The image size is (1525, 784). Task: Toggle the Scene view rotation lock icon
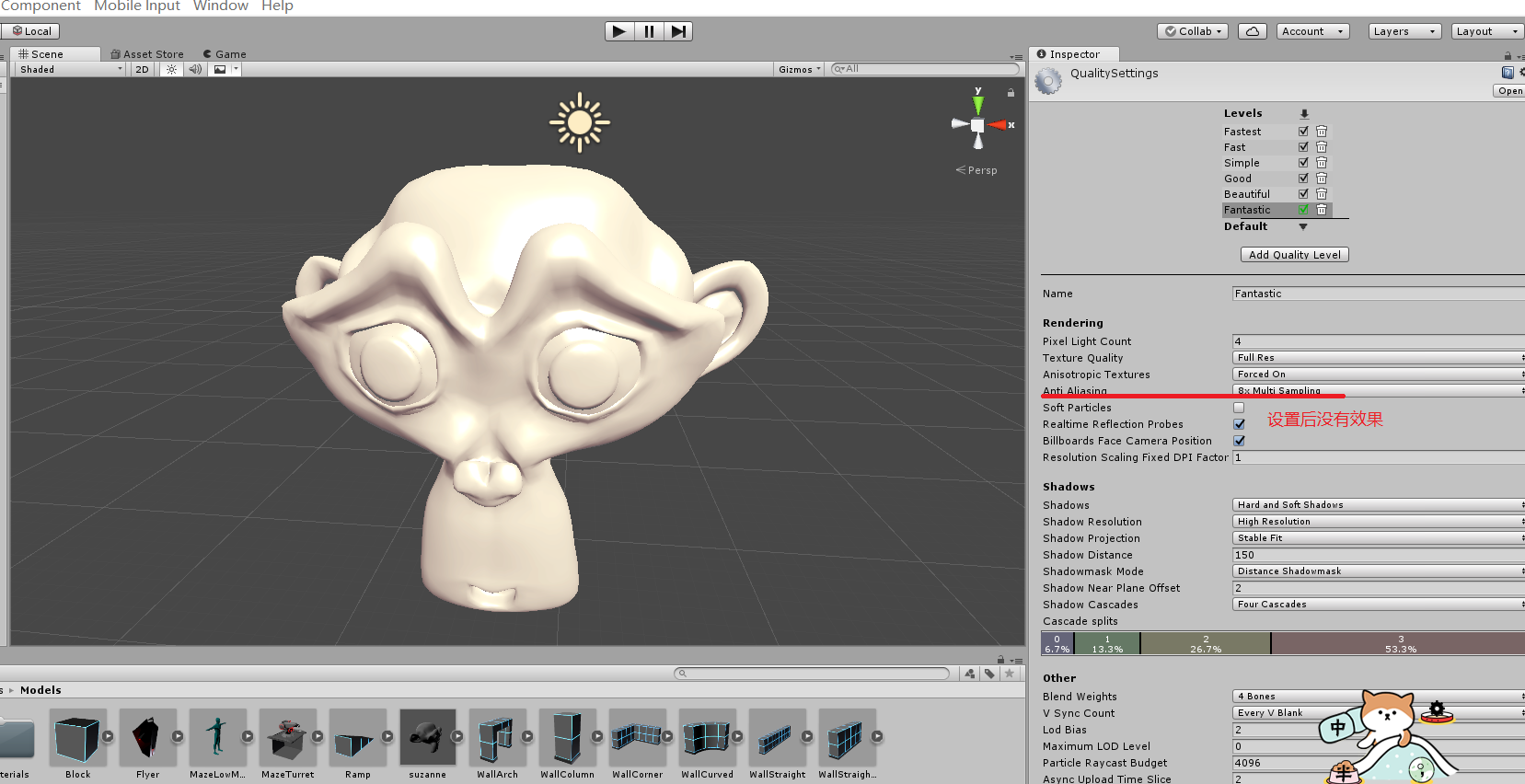(x=1011, y=93)
